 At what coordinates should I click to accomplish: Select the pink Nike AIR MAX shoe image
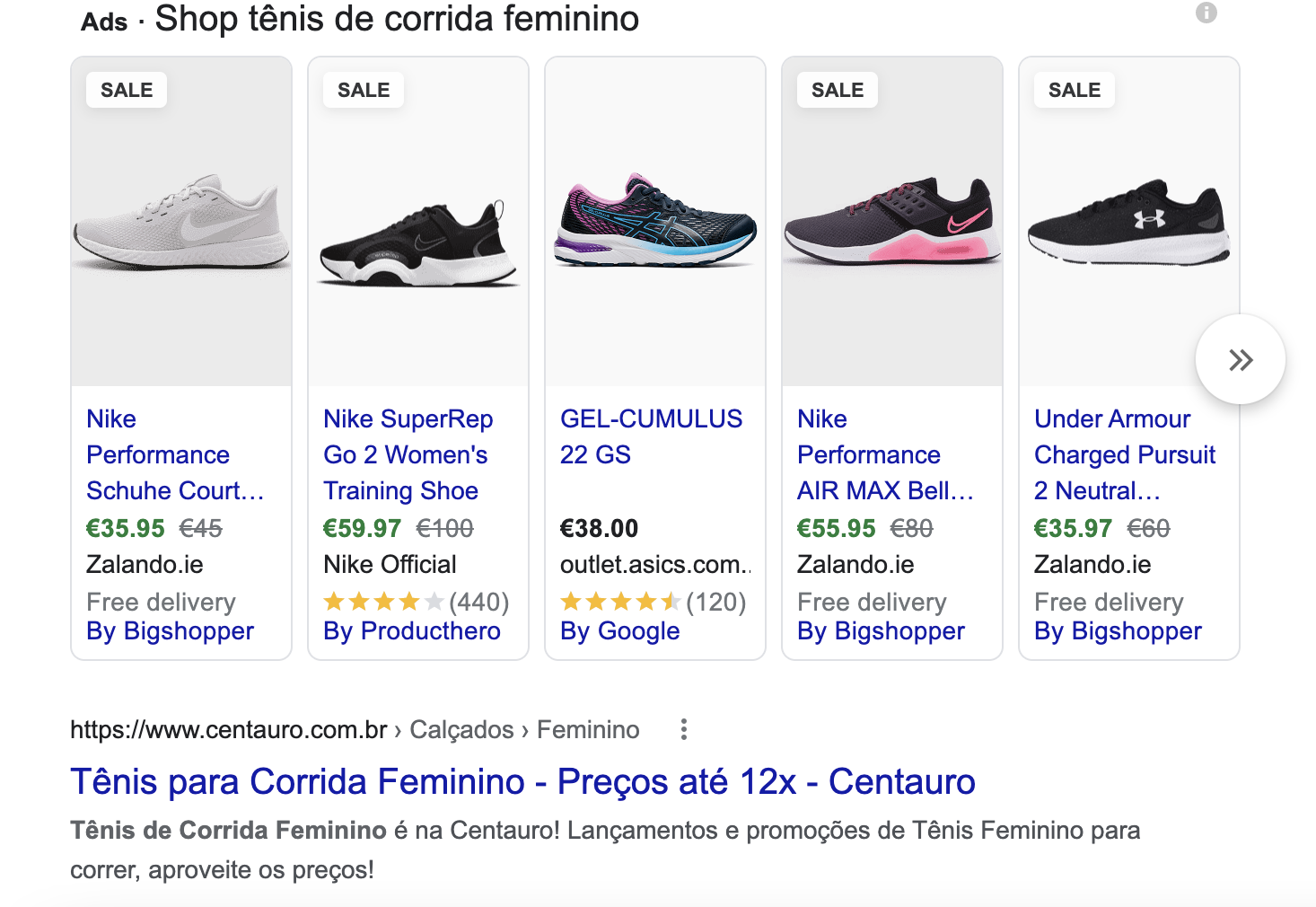891,225
